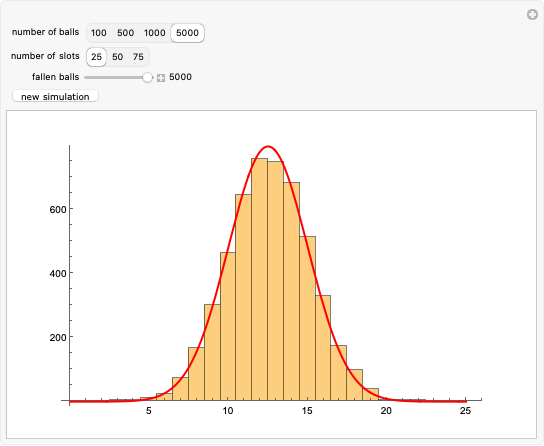Click the 'number of balls' label
This screenshot has width=544, height=446.
pos(45,32)
